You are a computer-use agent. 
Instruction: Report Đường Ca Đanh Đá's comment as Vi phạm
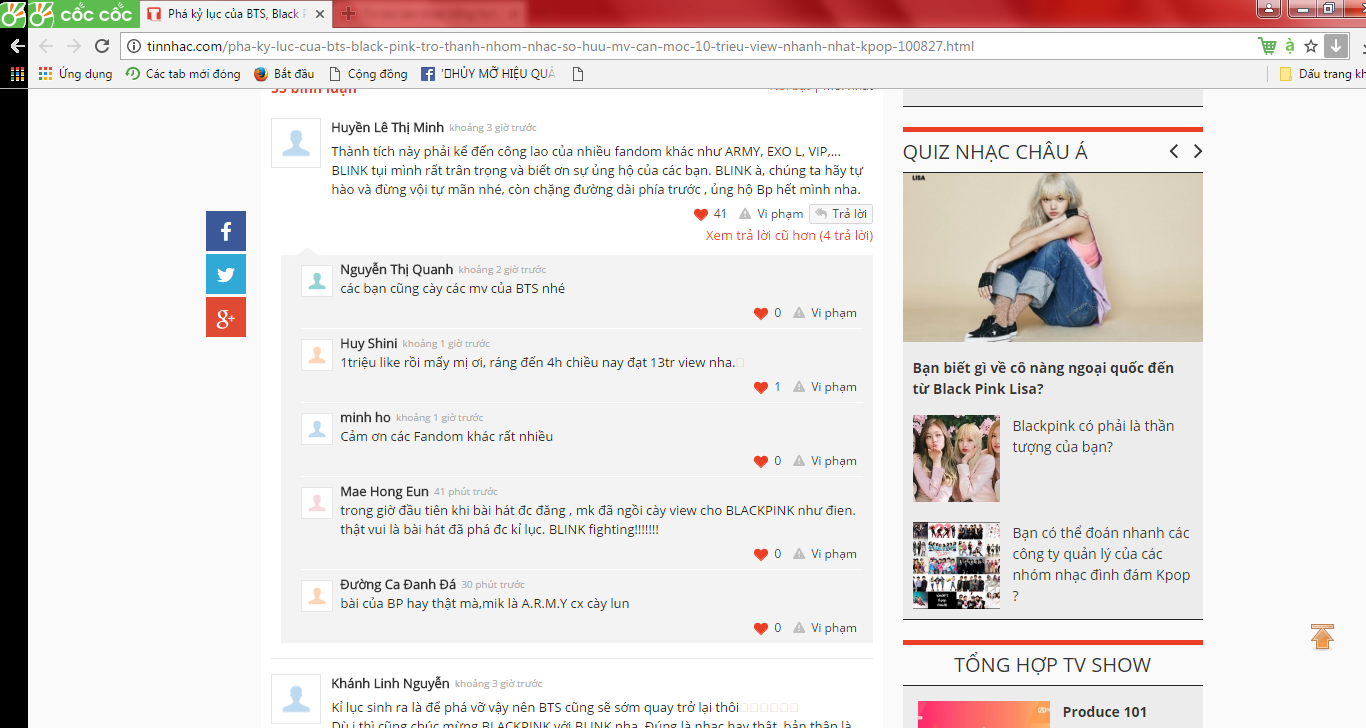(825, 628)
